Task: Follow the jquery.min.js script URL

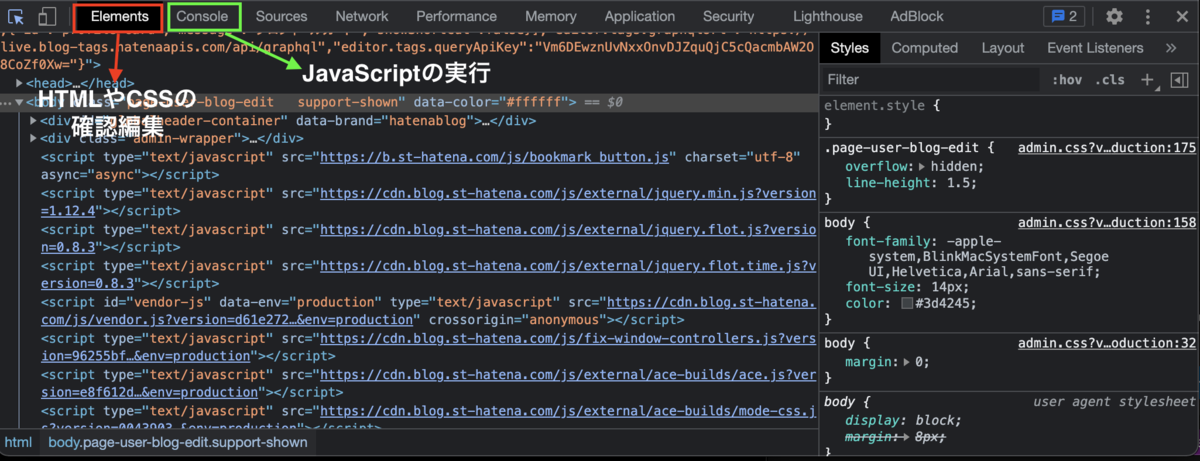Action: [x=428, y=203]
